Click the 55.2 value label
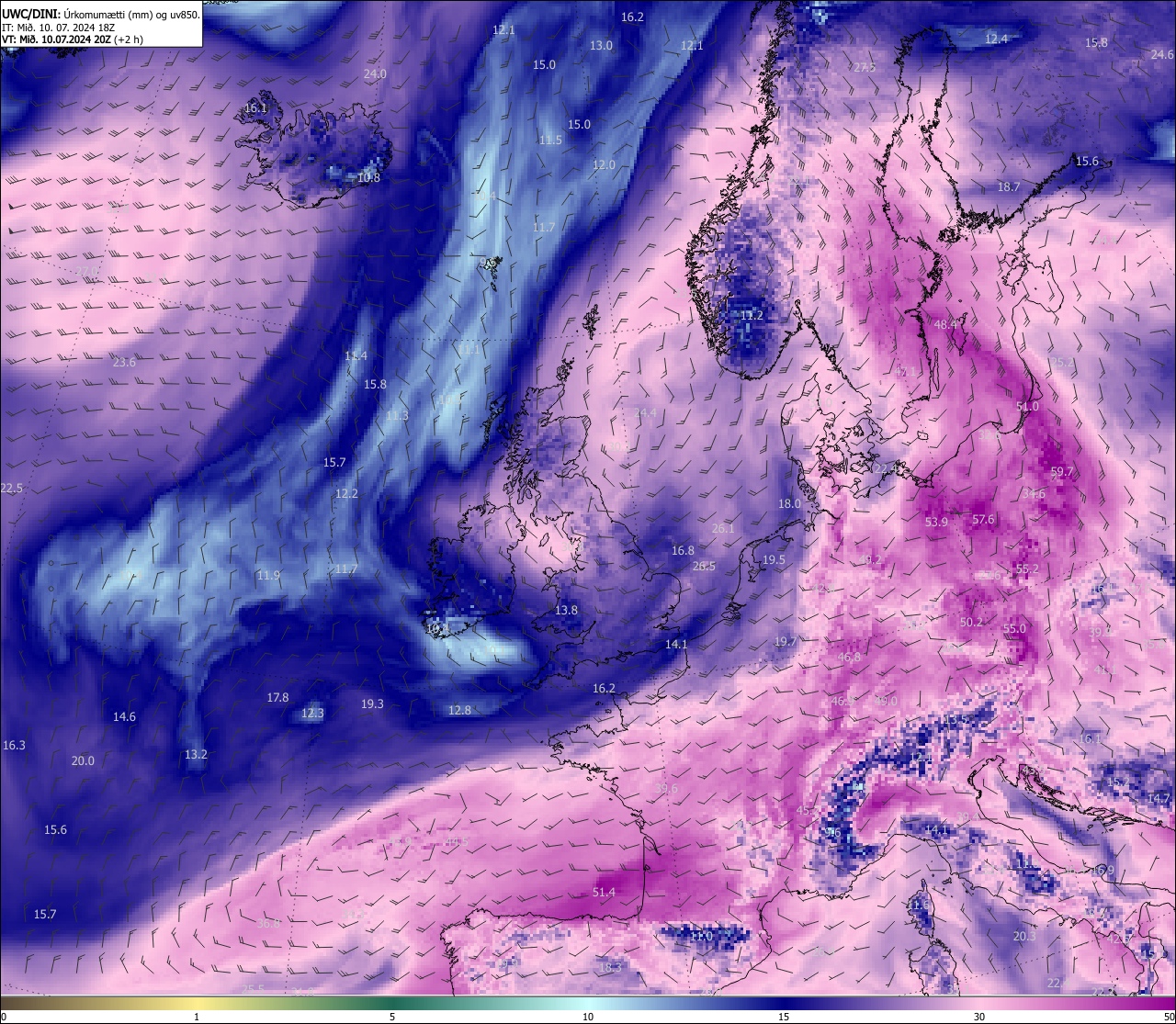 [1027, 568]
